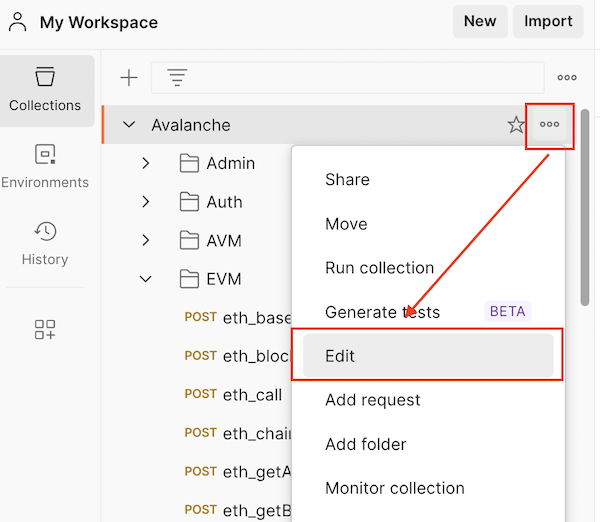
Task: Click the New button
Action: tap(480, 21)
